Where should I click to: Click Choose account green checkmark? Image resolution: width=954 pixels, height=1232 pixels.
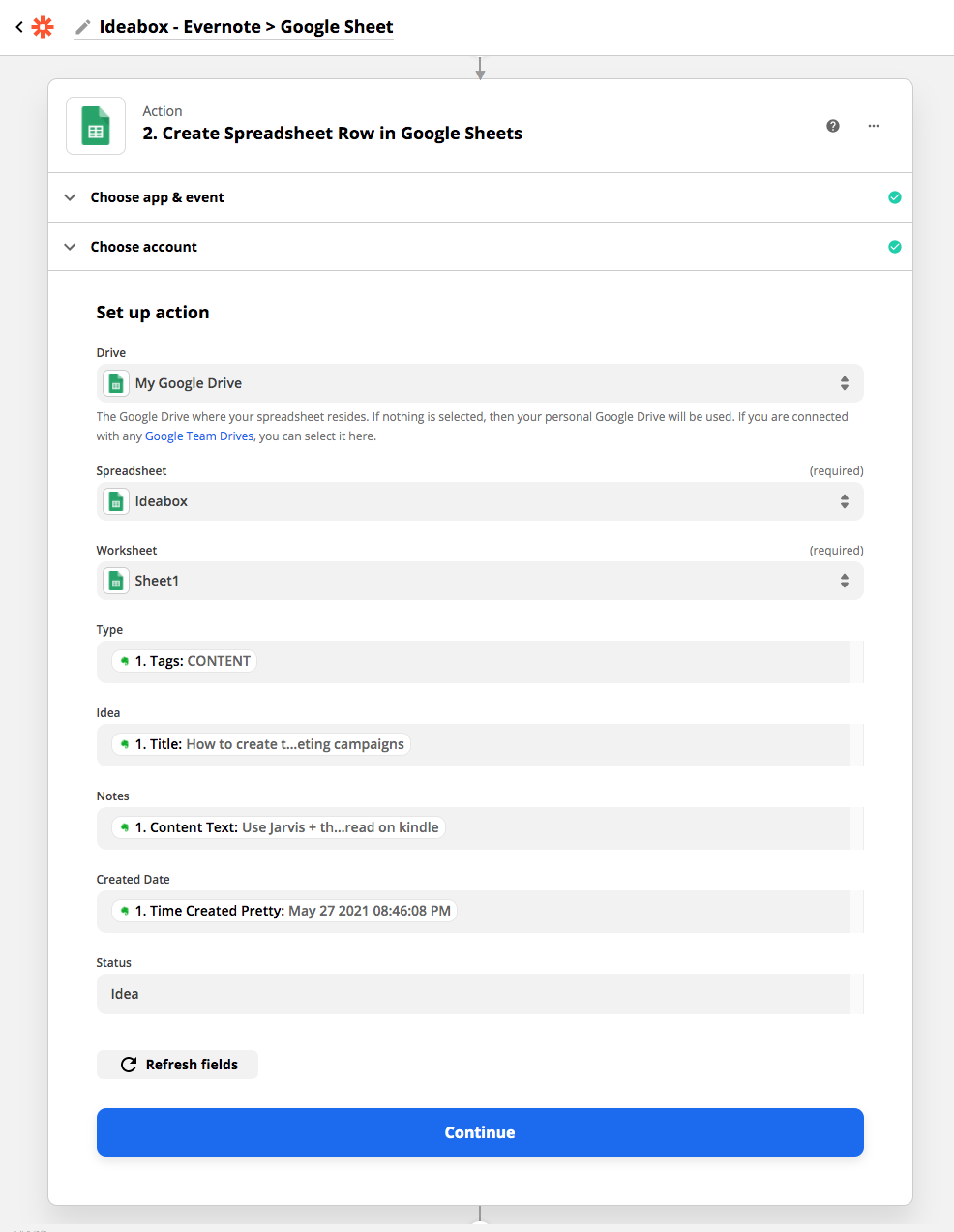click(x=895, y=247)
